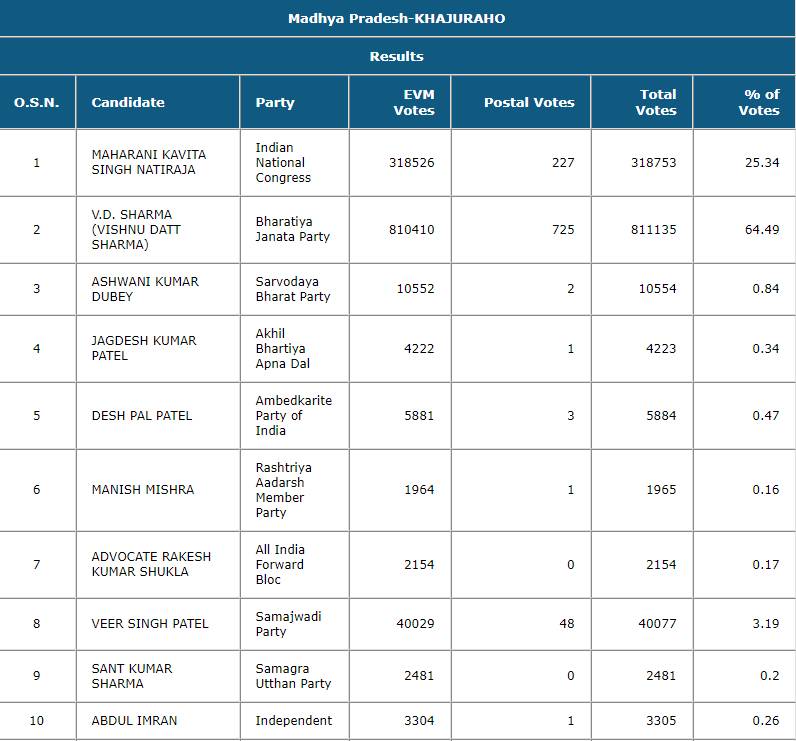This screenshot has width=796, height=741.
Task: Click the Results heading bar
Action: [x=396, y=56]
